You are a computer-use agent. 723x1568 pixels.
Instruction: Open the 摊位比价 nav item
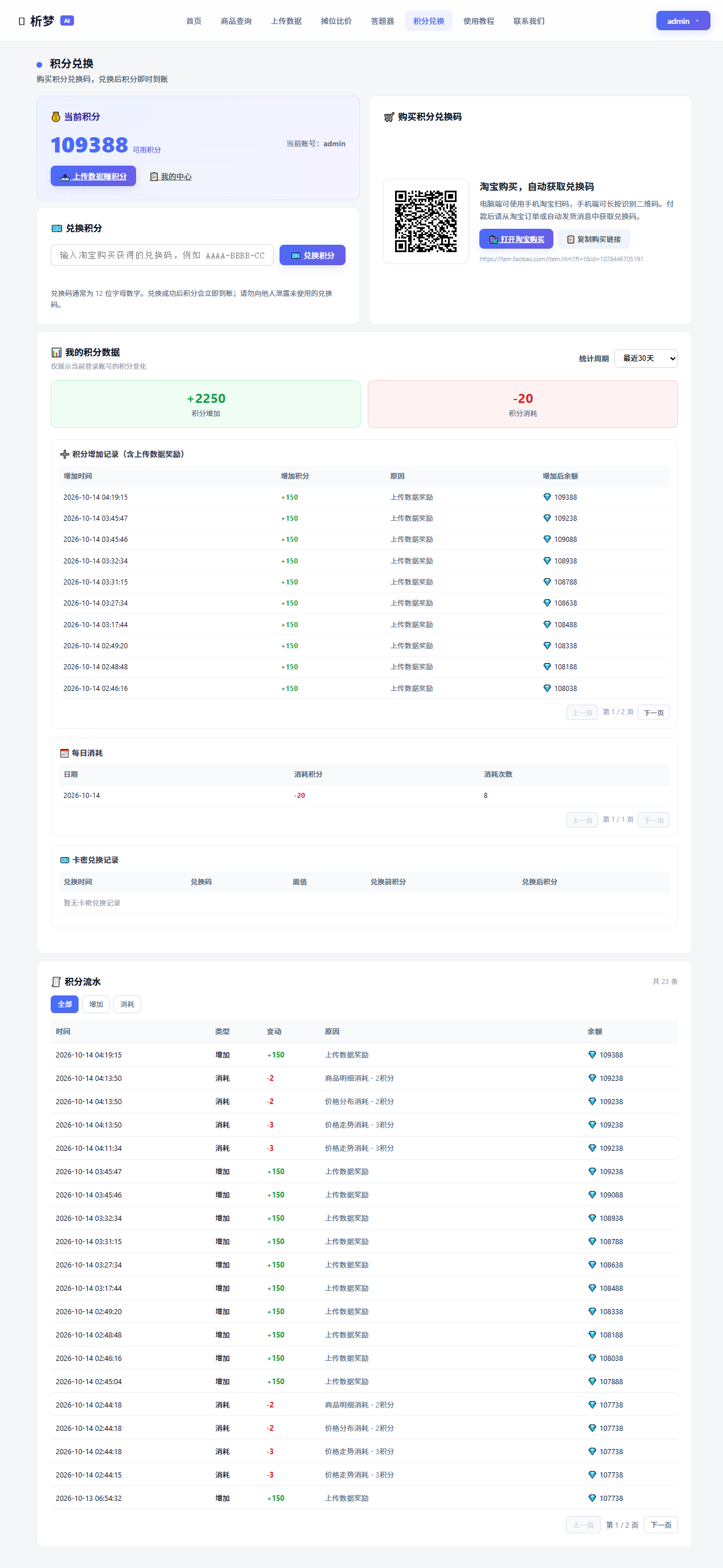tap(336, 20)
